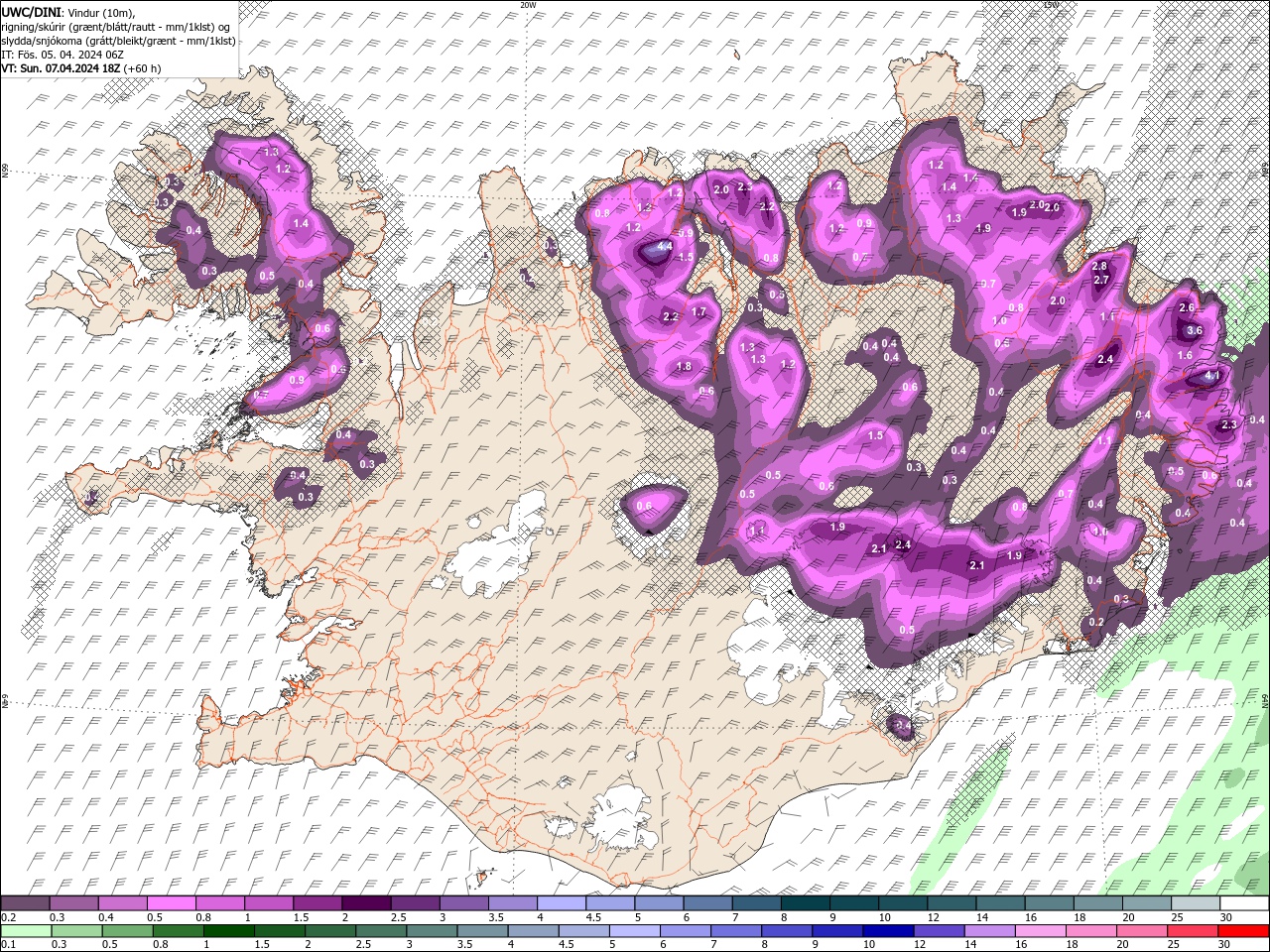Viewport: 1270px width, 952px height.
Task: Pick the darkest purple swatch starting at 2 in upper legend row
Action: point(366,903)
